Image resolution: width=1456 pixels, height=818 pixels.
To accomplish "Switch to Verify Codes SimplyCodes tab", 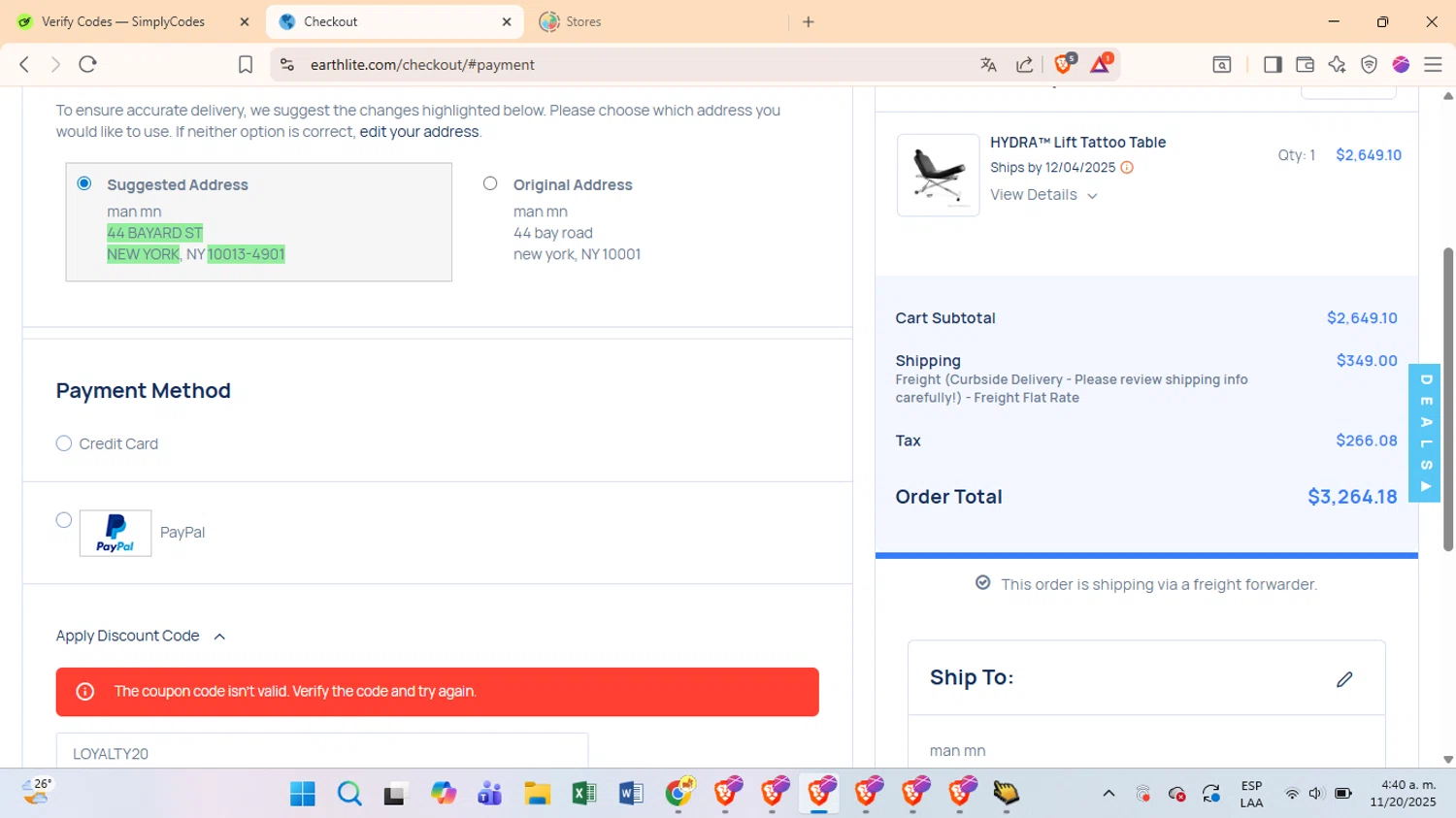I will 123,21.
